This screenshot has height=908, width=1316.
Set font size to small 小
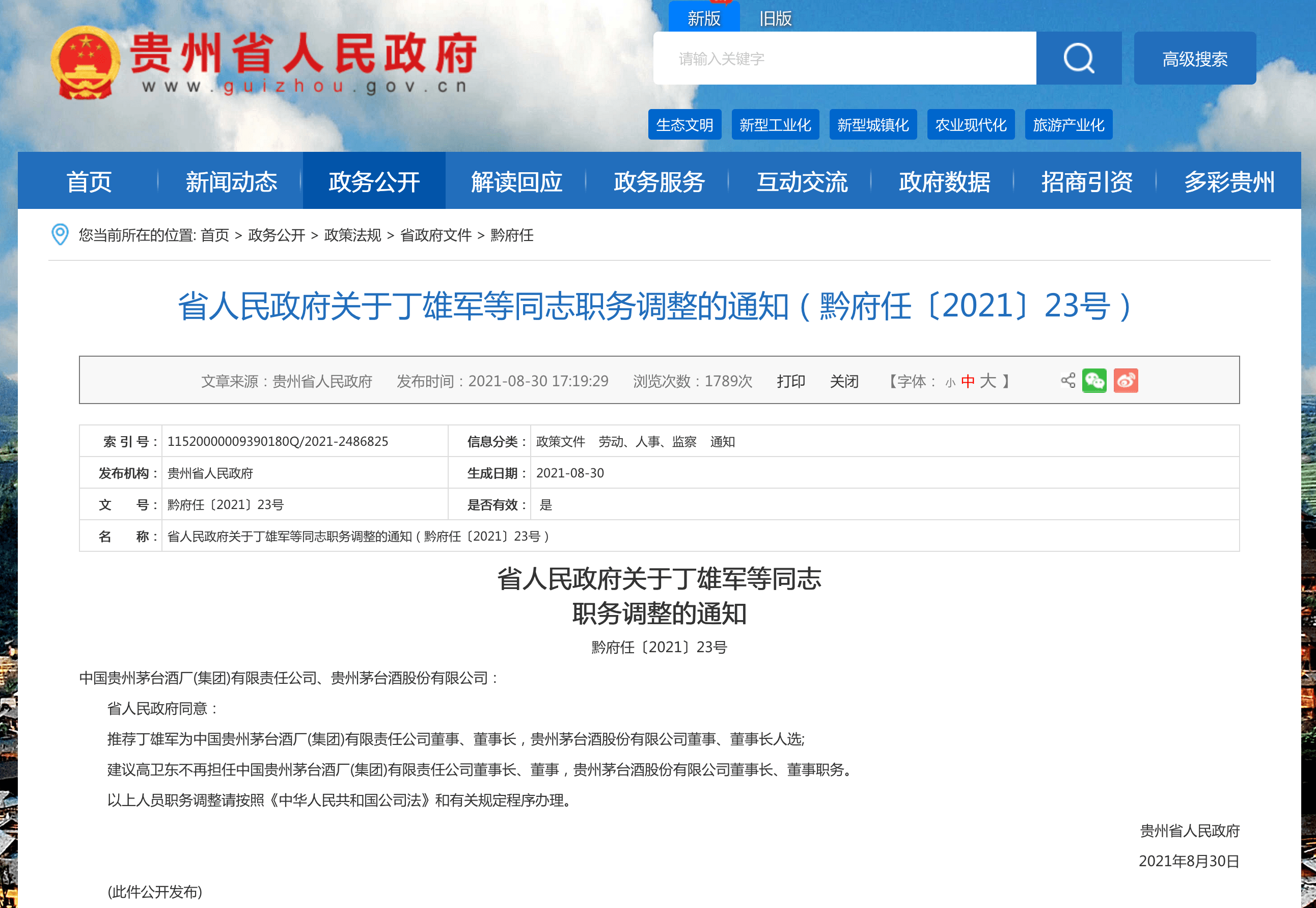pyautogui.click(x=950, y=383)
